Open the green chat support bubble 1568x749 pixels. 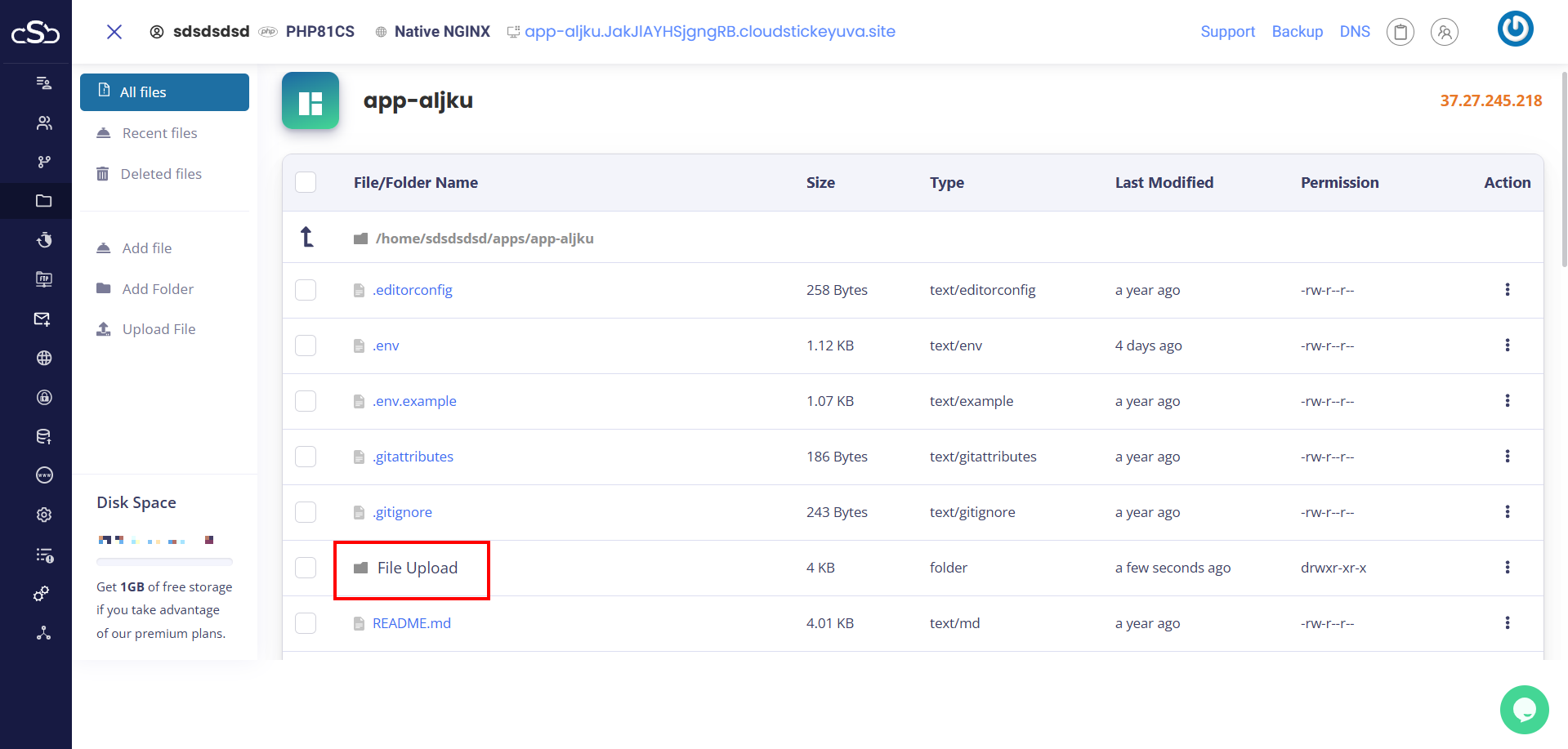1524,709
